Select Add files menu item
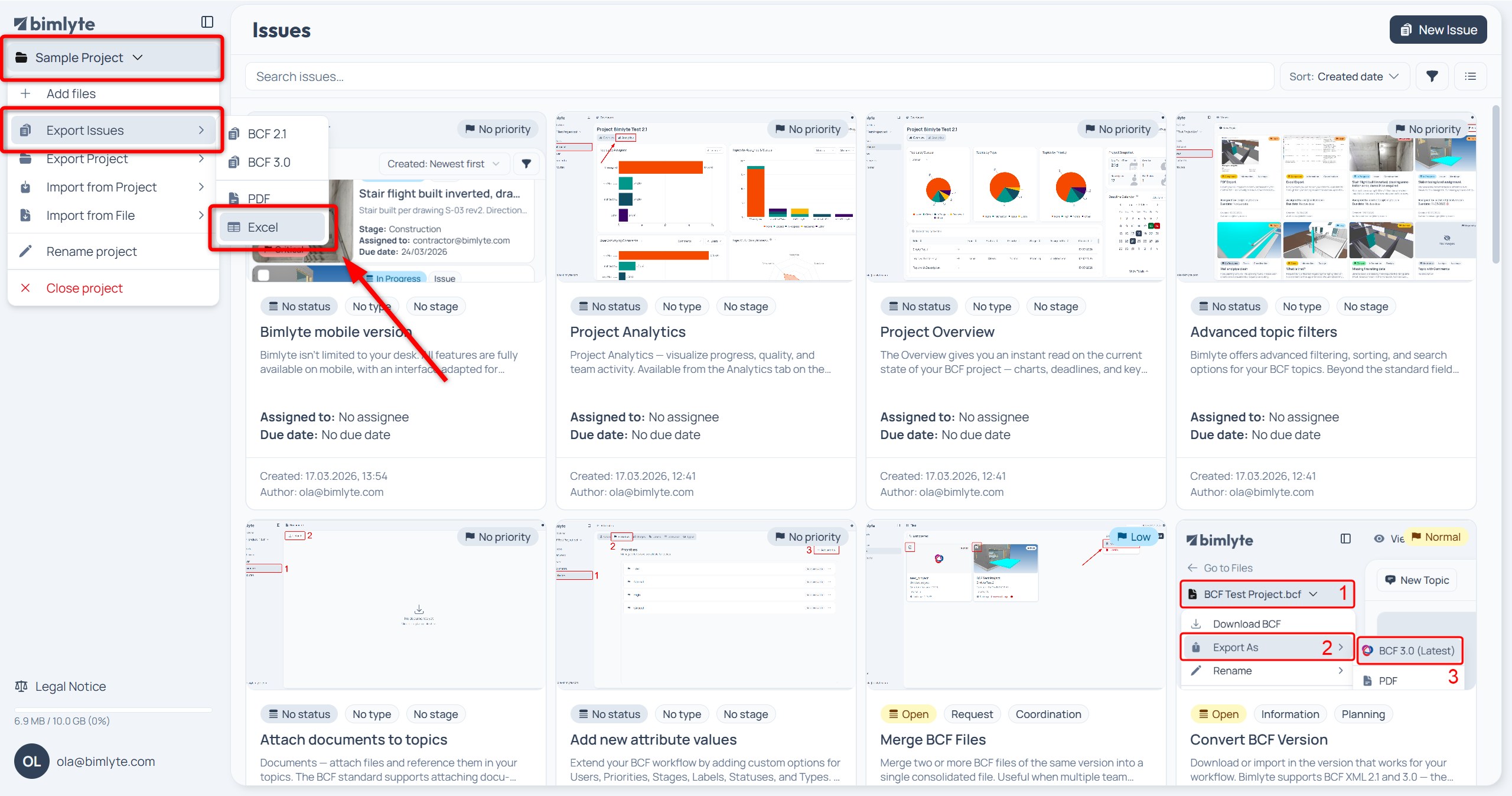This screenshot has height=796, width=1512. [113, 93]
